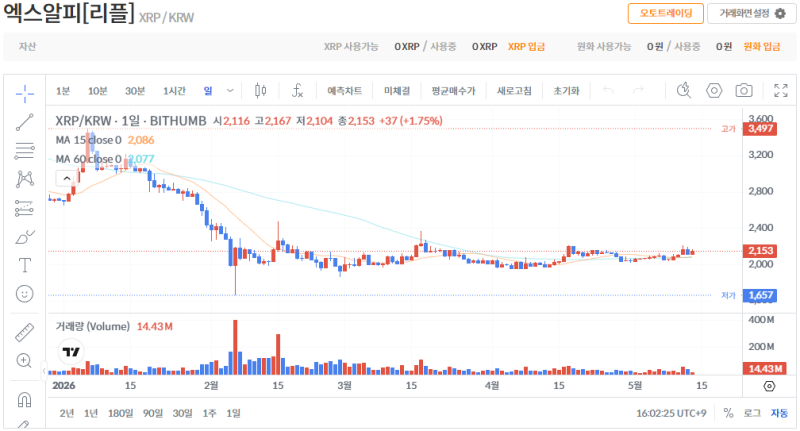Click the XRP 입금 deposit link
Screen dimensions: 800x431
point(527,46)
